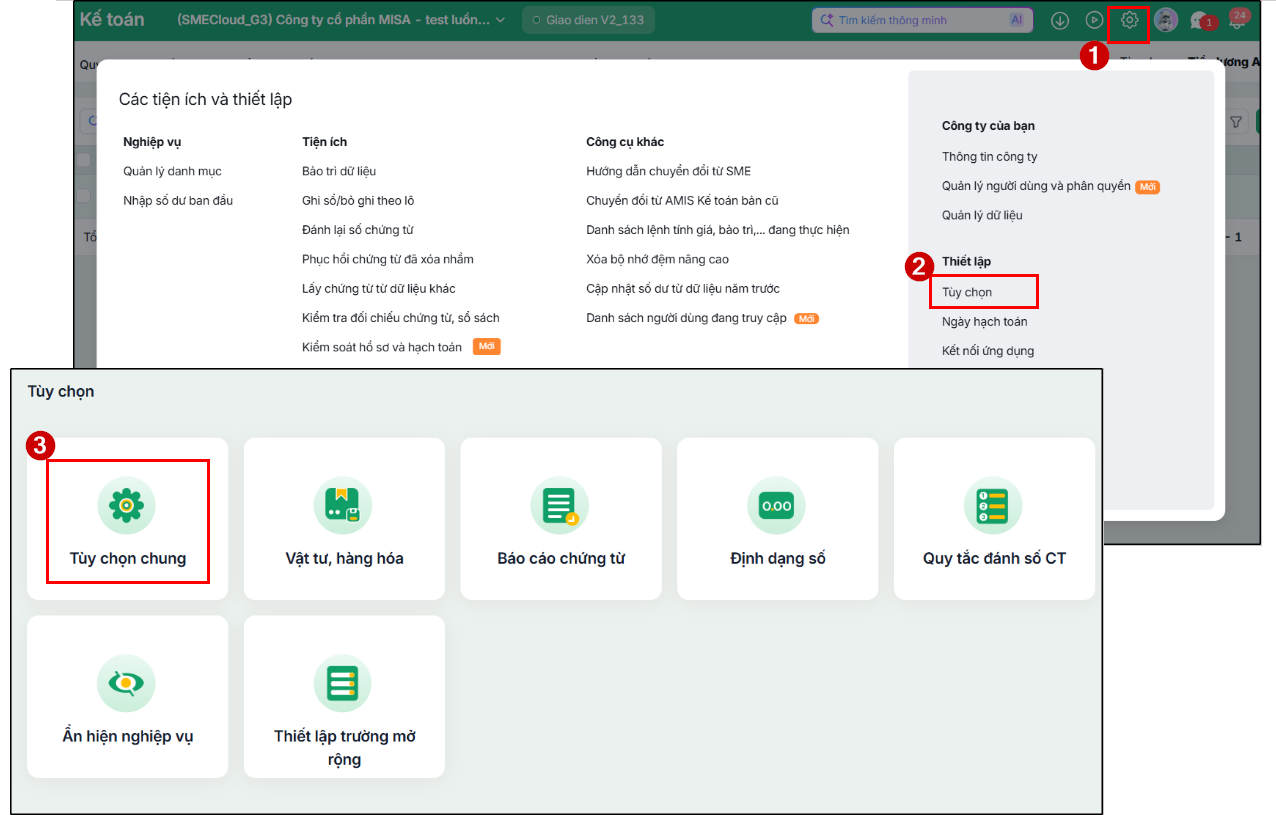The height and width of the screenshot is (815, 1276).
Task: Open company selector dropdown in header
Action: [x=341, y=20]
